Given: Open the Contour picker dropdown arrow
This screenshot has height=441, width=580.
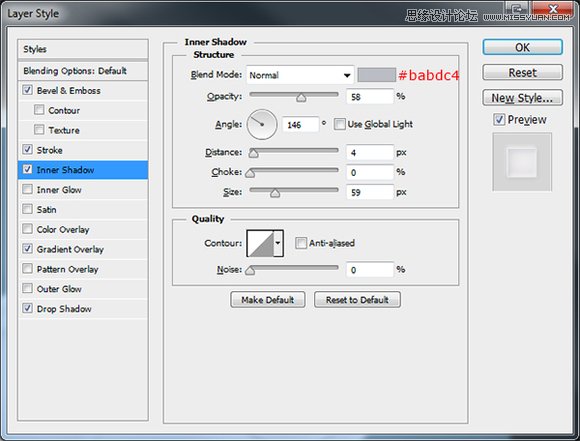Looking at the screenshot, I should tap(278, 243).
